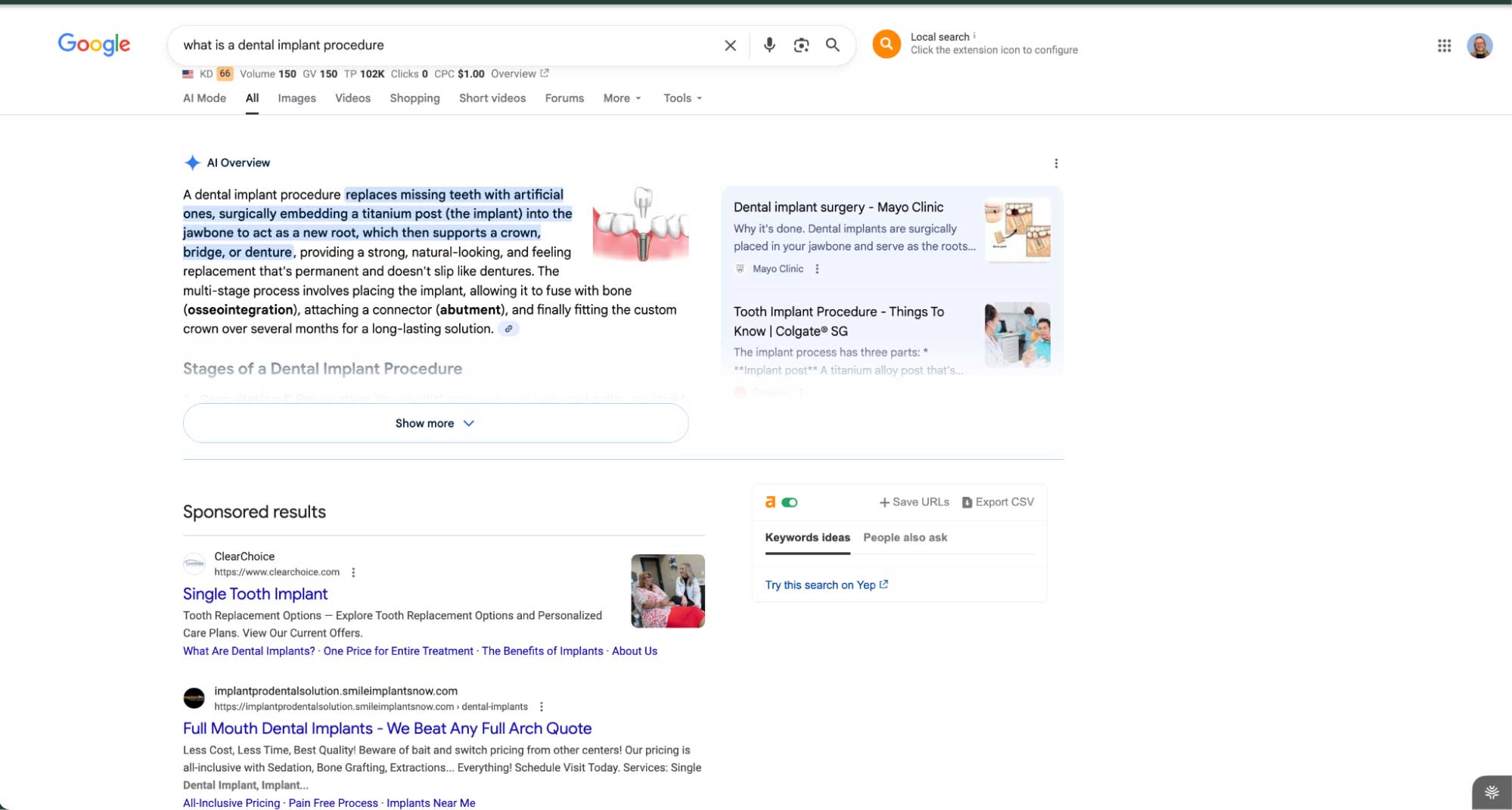
Task: Click the AI Overview source link chip
Action: click(508, 329)
